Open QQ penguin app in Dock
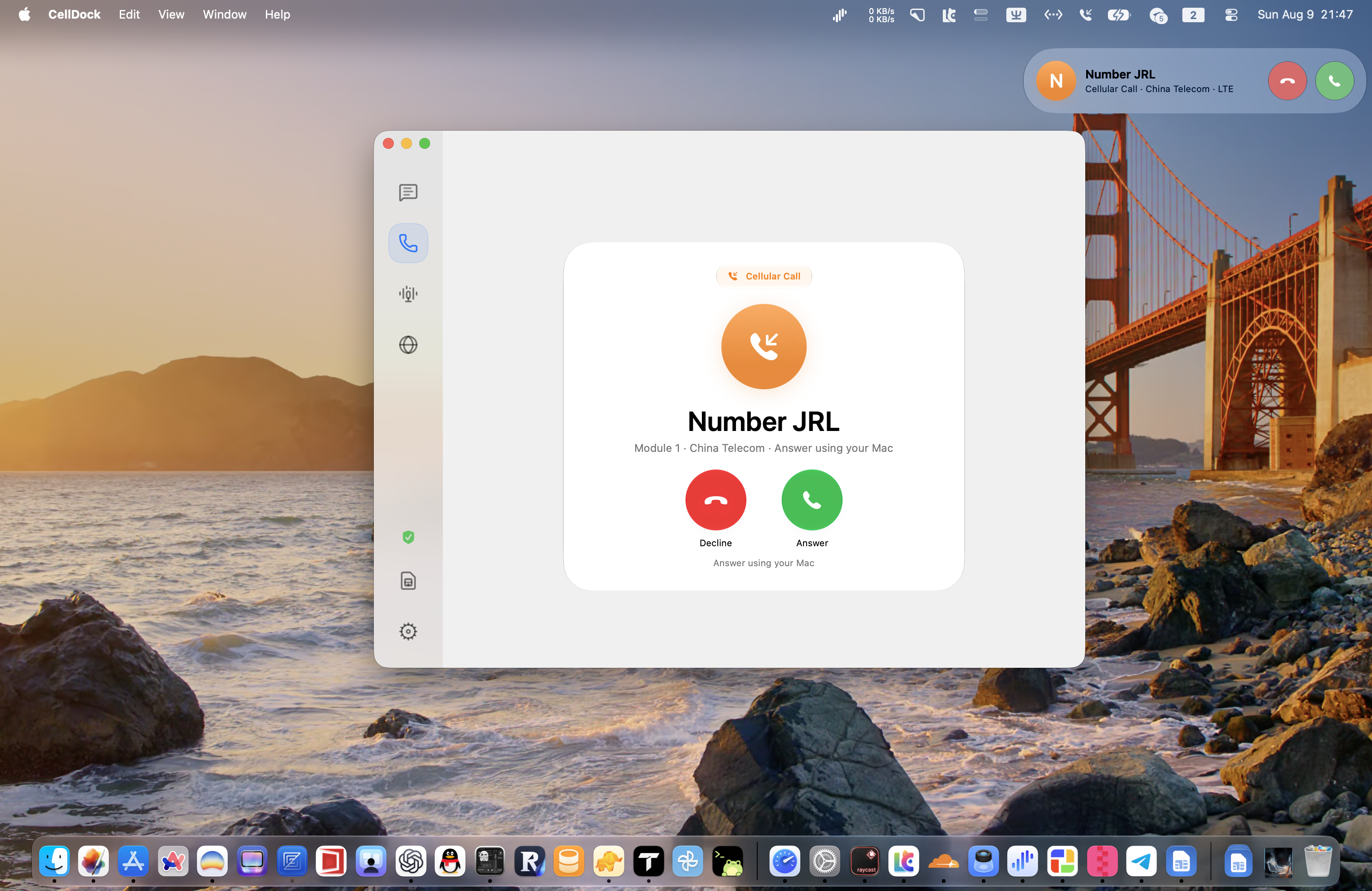The width and height of the screenshot is (1372, 891). [x=450, y=862]
